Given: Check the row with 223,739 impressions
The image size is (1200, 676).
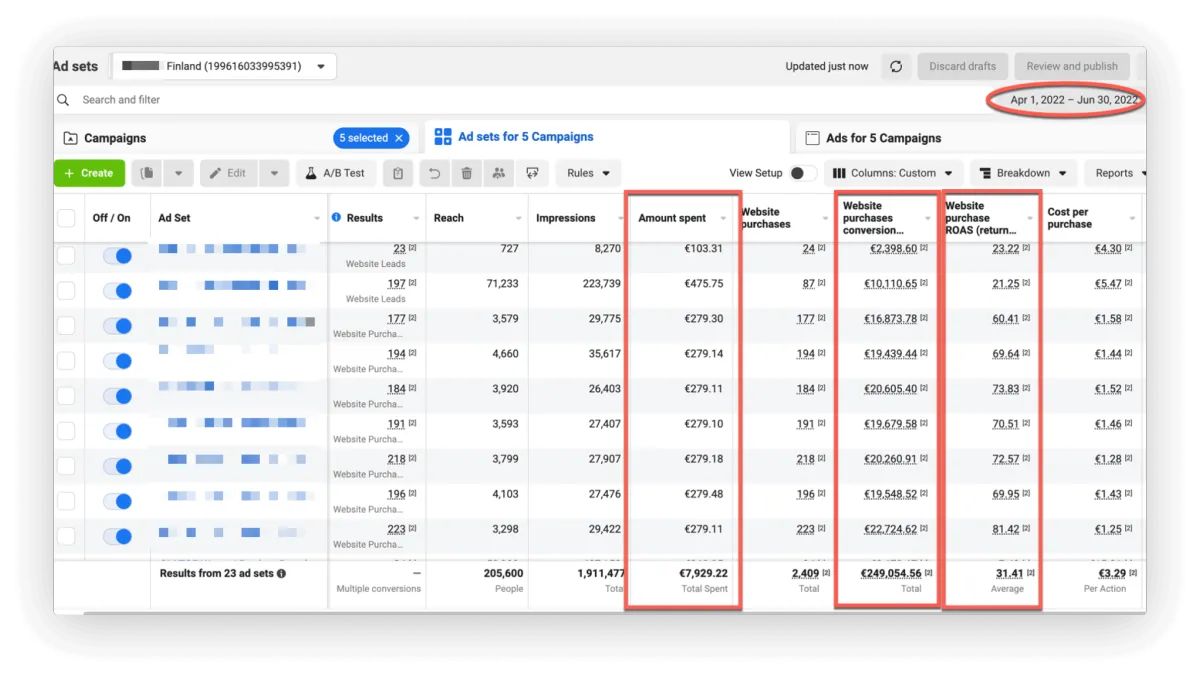Looking at the screenshot, I should click(x=66, y=291).
